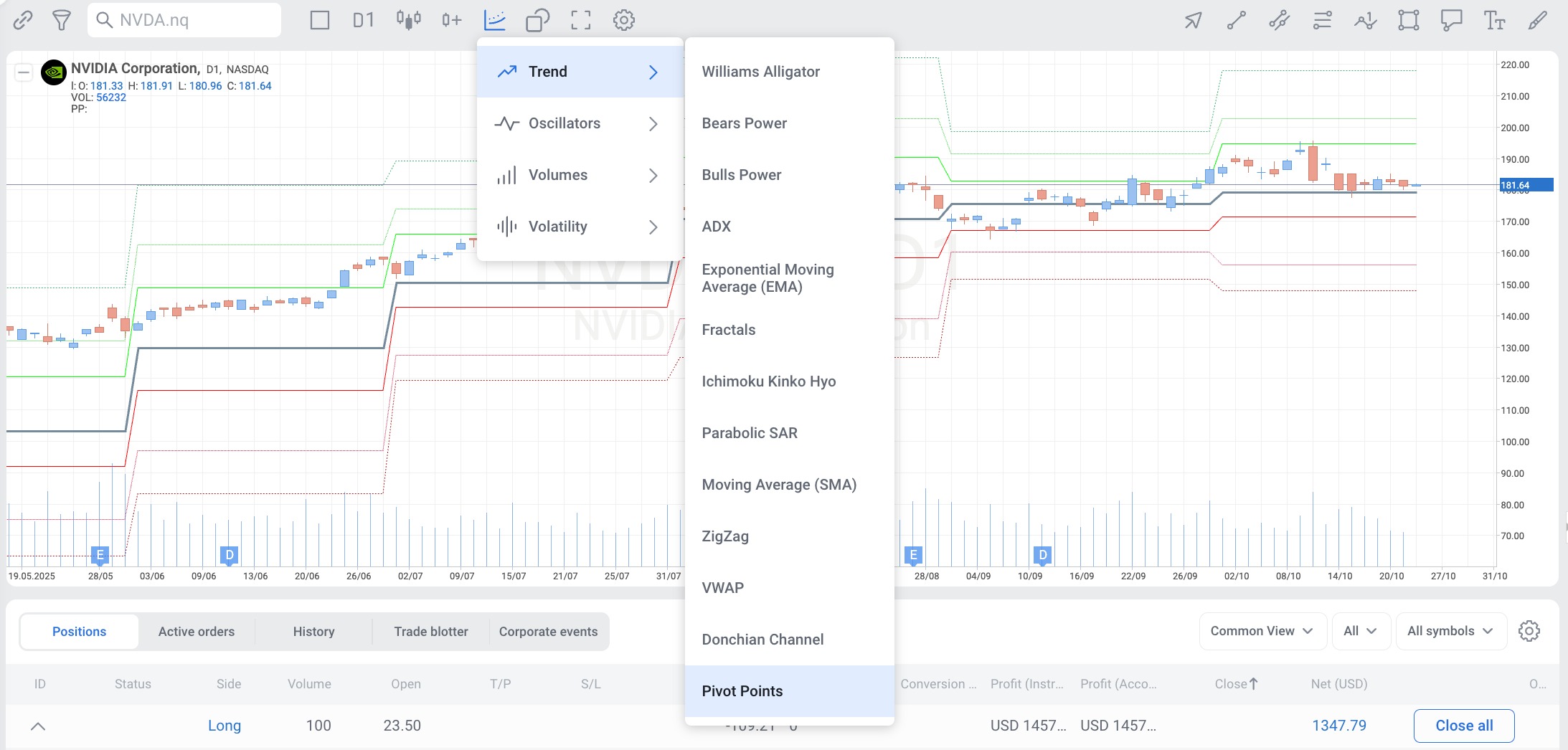Open the filter funnel icon
Image resolution: width=1568 pixels, height=750 pixels.
click(62, 20)
